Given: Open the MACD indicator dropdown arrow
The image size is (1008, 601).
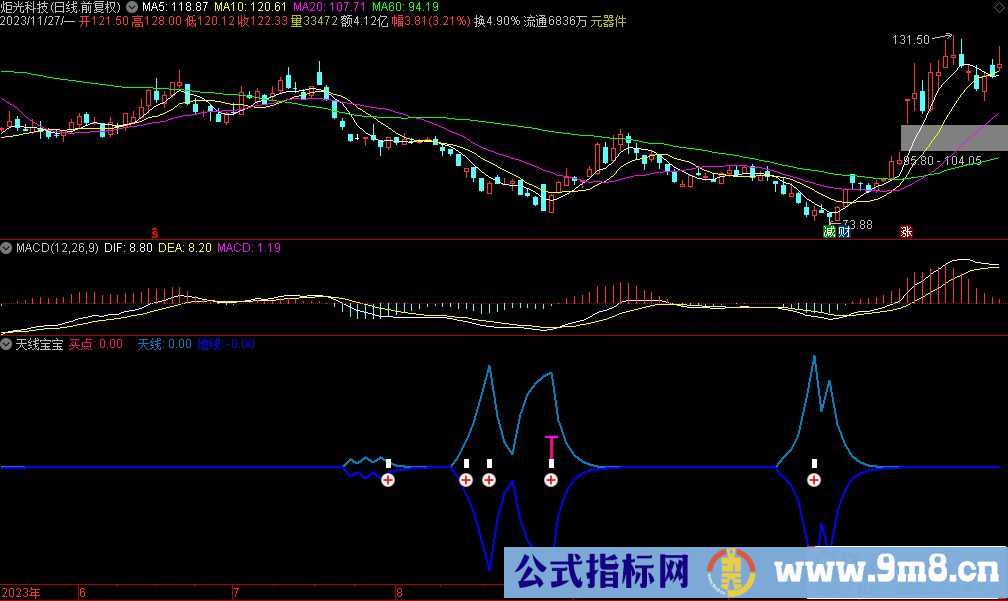Looking at the screenshot, I should pos(6,247).
